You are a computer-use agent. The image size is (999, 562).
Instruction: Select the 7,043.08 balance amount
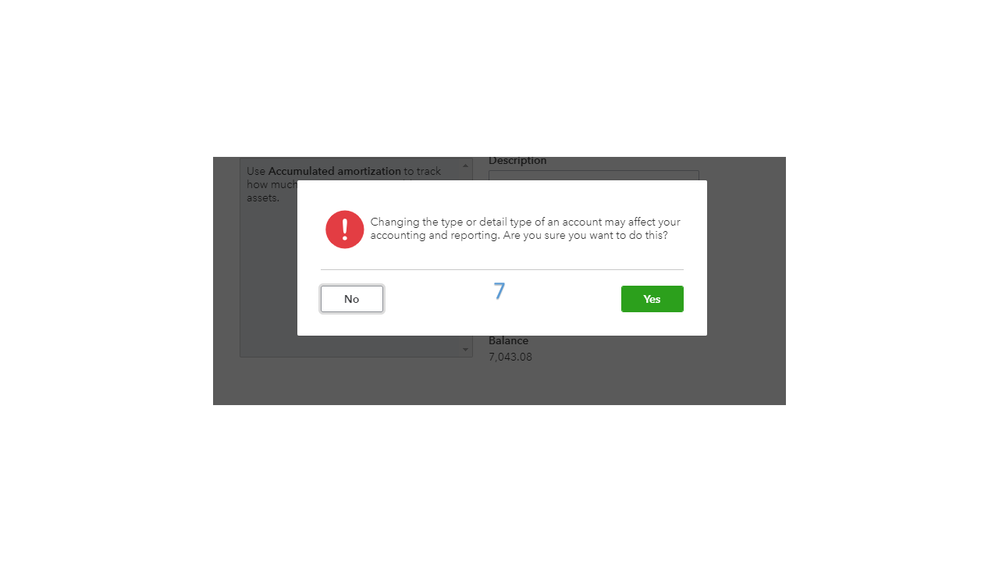coord(510,357)
